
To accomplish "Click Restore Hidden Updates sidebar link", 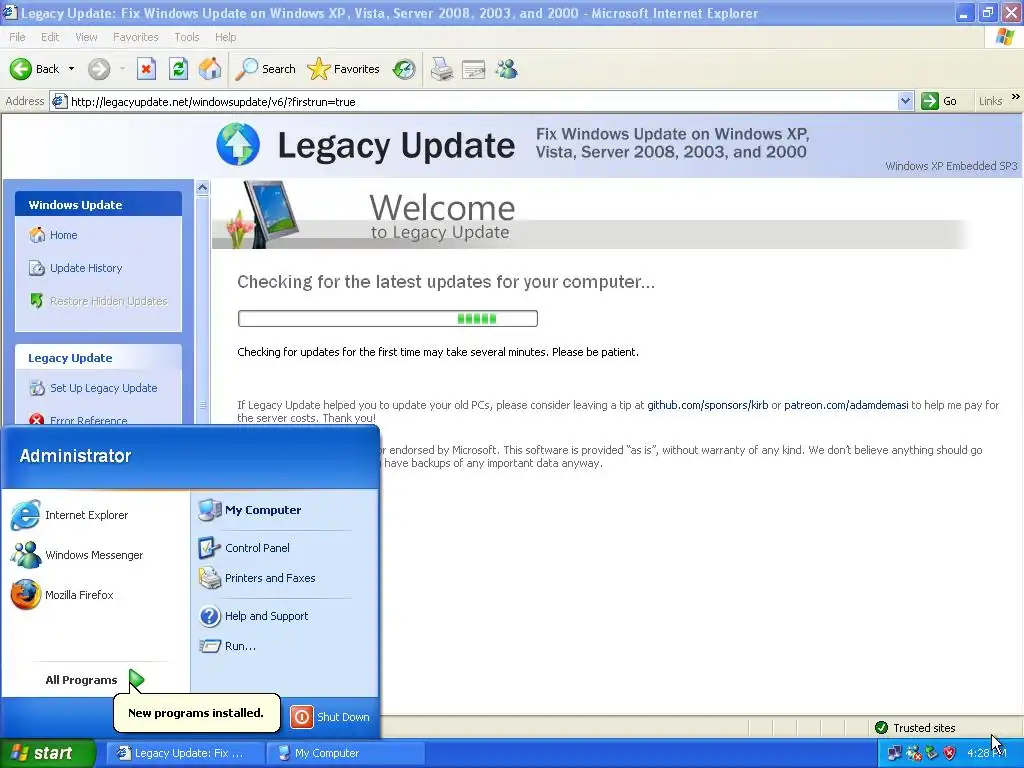I will [99, 301].
